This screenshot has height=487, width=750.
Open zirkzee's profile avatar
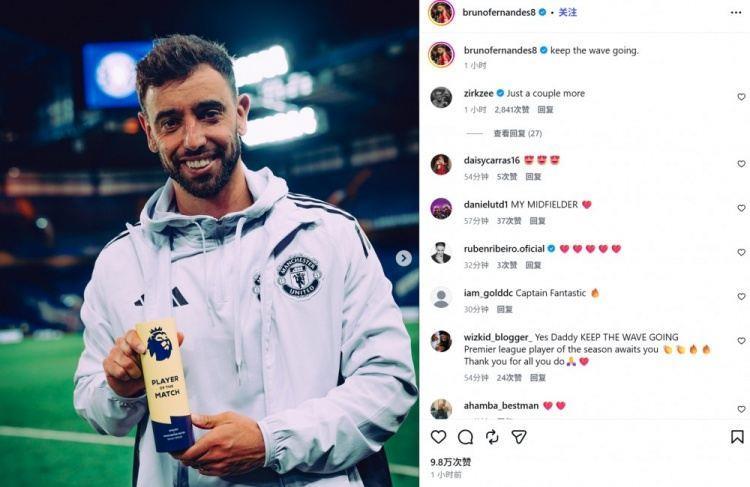pyautogui.click(x=441, y=98)
